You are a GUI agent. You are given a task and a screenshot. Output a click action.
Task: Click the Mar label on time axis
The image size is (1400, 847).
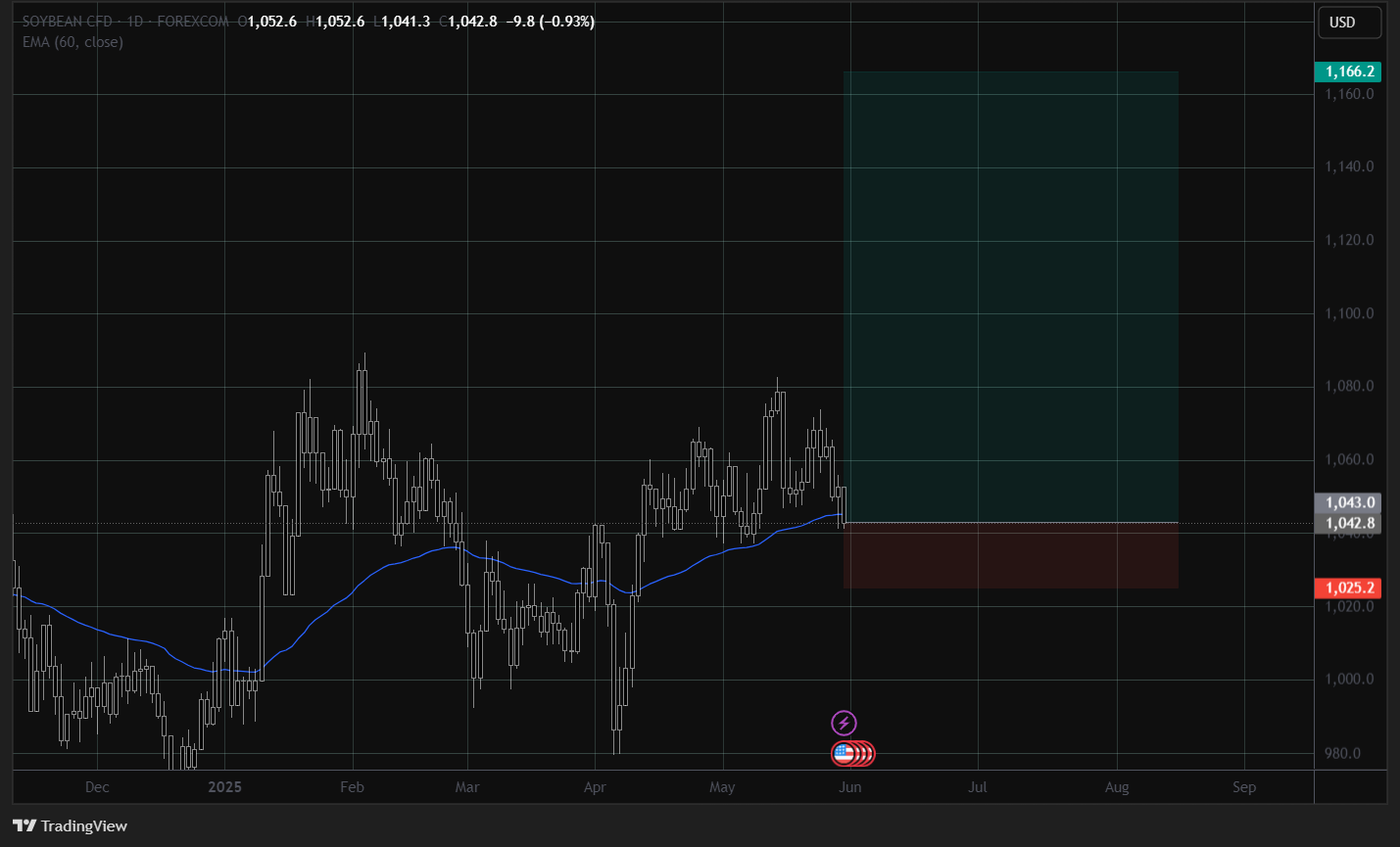(x=467, y=787)
